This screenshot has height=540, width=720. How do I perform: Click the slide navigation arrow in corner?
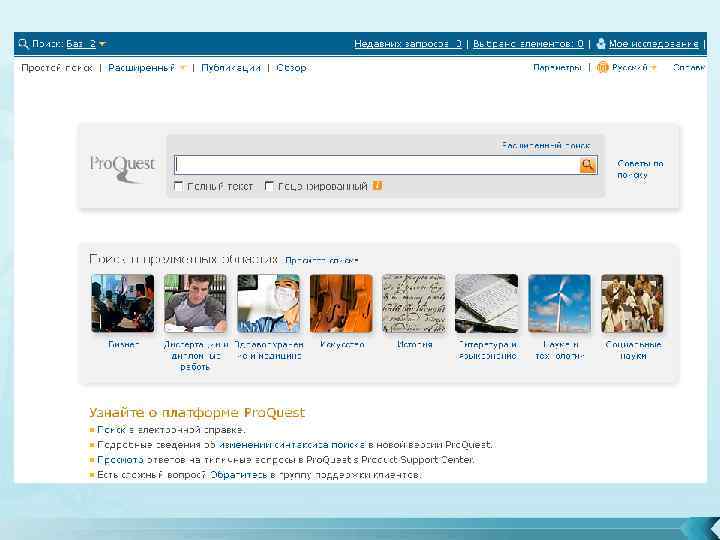click(x=702, y=528)
